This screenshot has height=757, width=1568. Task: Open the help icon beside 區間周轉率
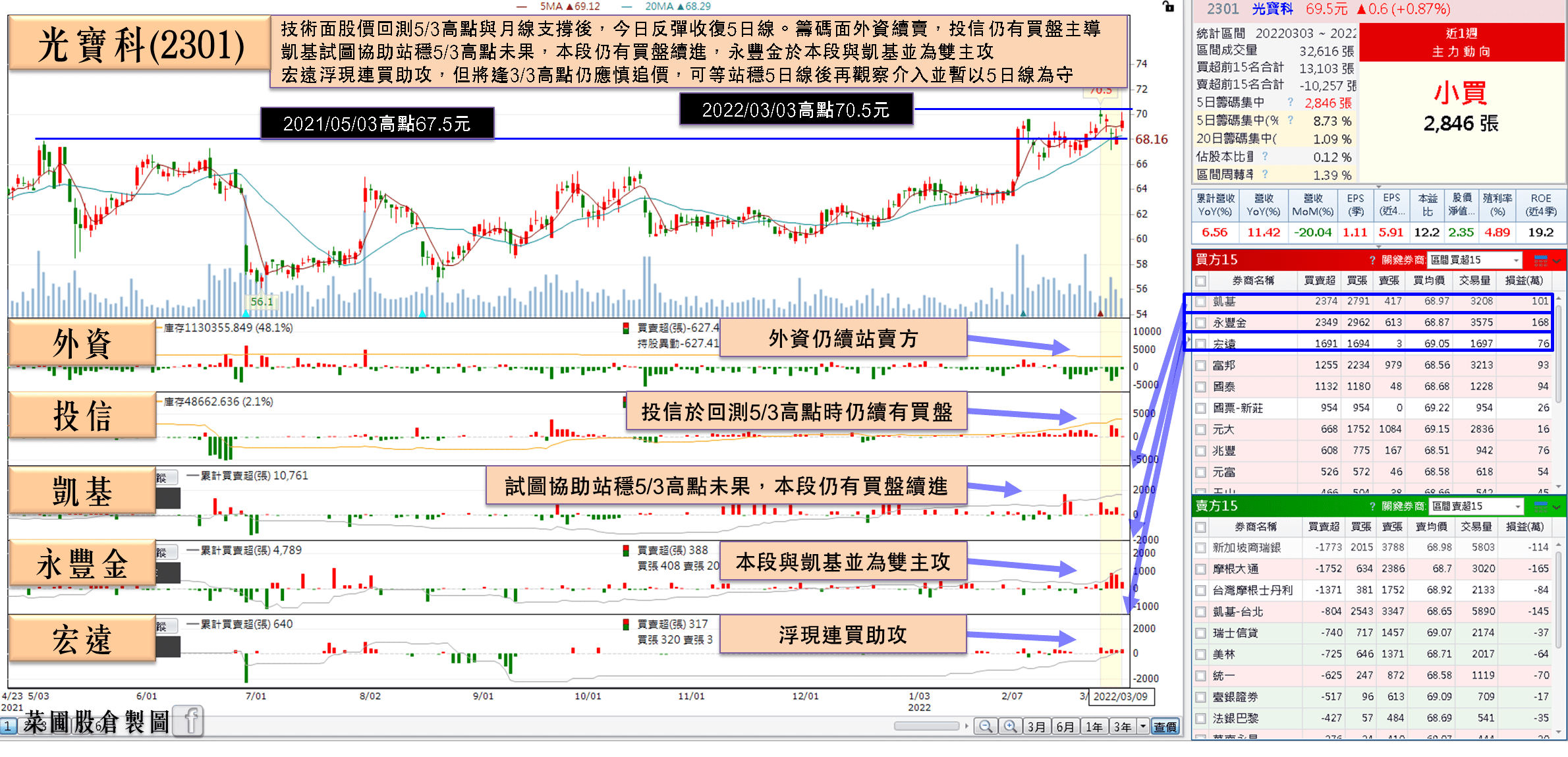1265,174
